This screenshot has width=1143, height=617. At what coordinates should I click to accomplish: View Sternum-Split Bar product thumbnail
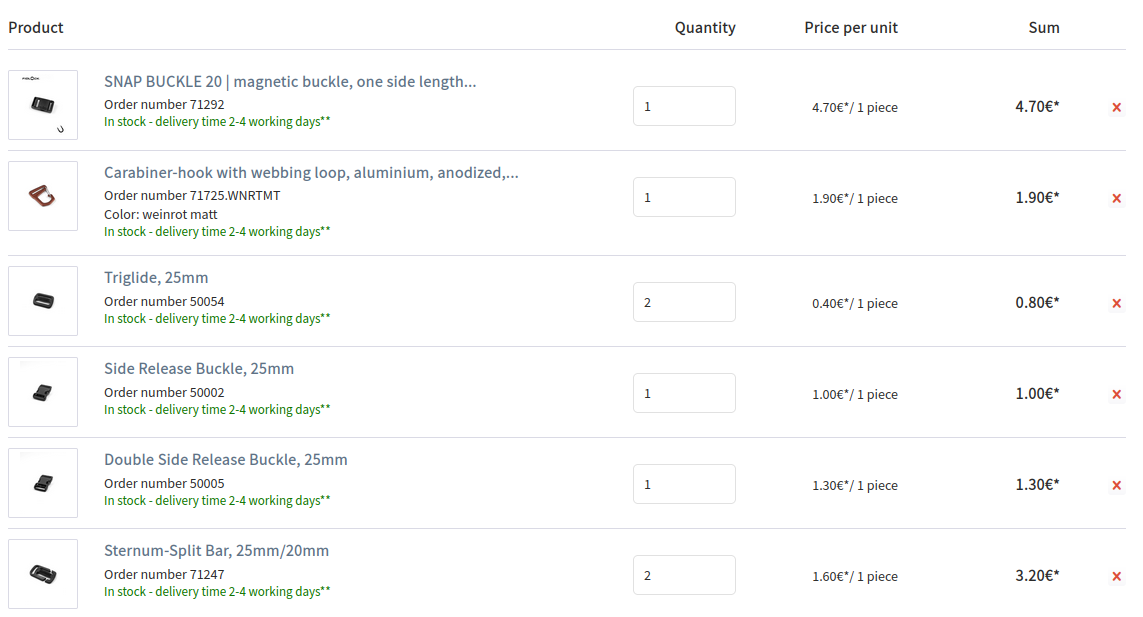click(43, 574)
